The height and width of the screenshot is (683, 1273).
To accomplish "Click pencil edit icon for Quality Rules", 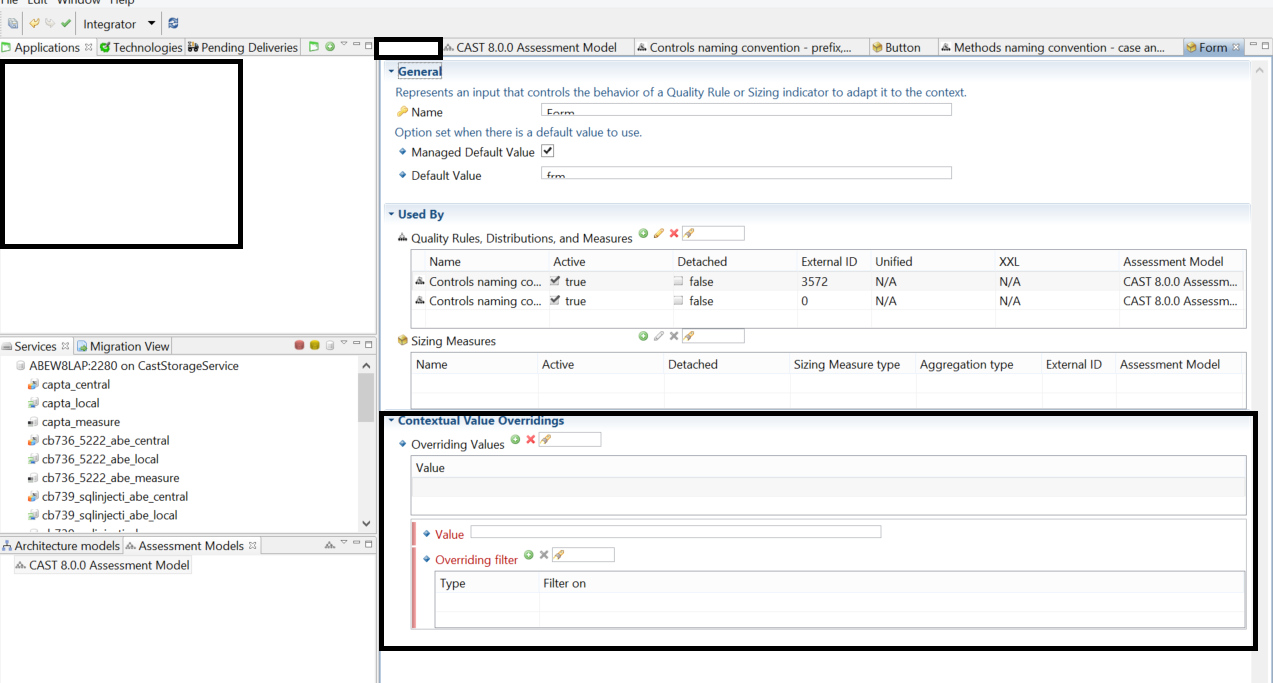I will click(658, 233).
